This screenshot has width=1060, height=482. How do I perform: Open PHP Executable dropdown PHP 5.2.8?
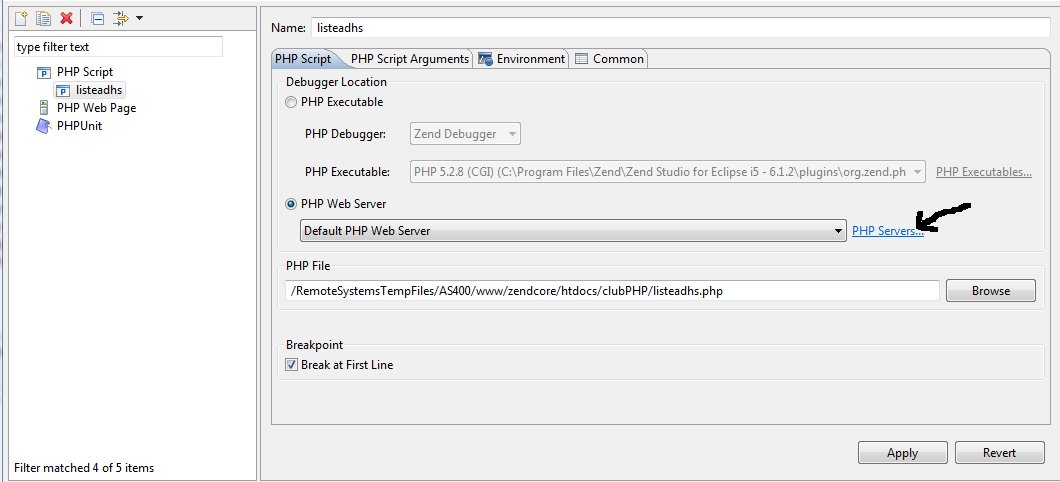click(x=668, y=172)
